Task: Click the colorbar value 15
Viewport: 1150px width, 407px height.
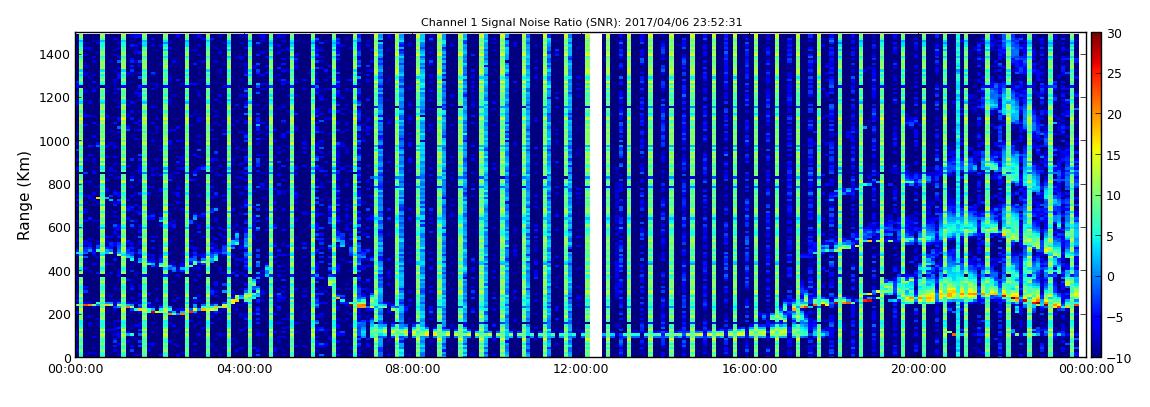Action: coord(1115,155)
